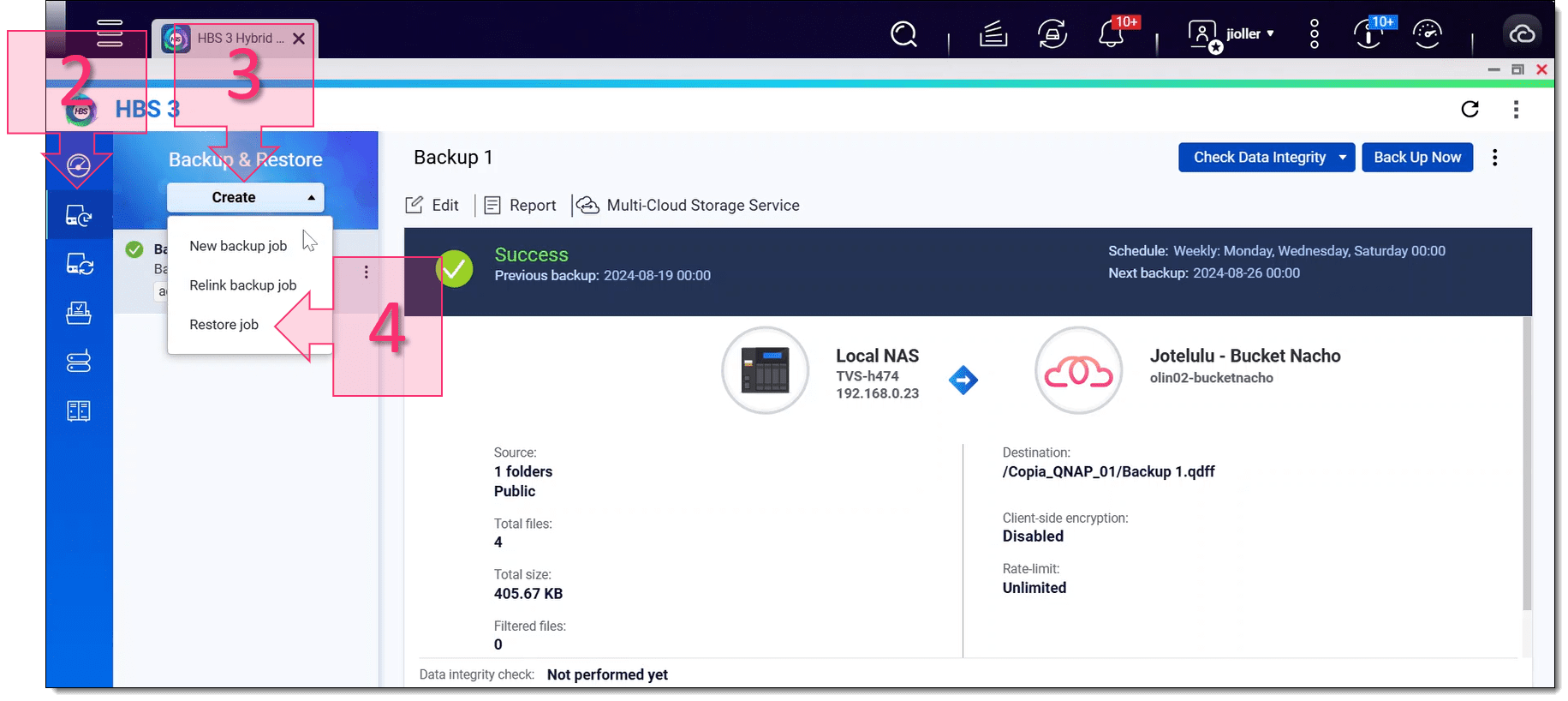This screenshot has height=701, width=1568.
Task: Open job list item options dots
Action: coord(367,272)
